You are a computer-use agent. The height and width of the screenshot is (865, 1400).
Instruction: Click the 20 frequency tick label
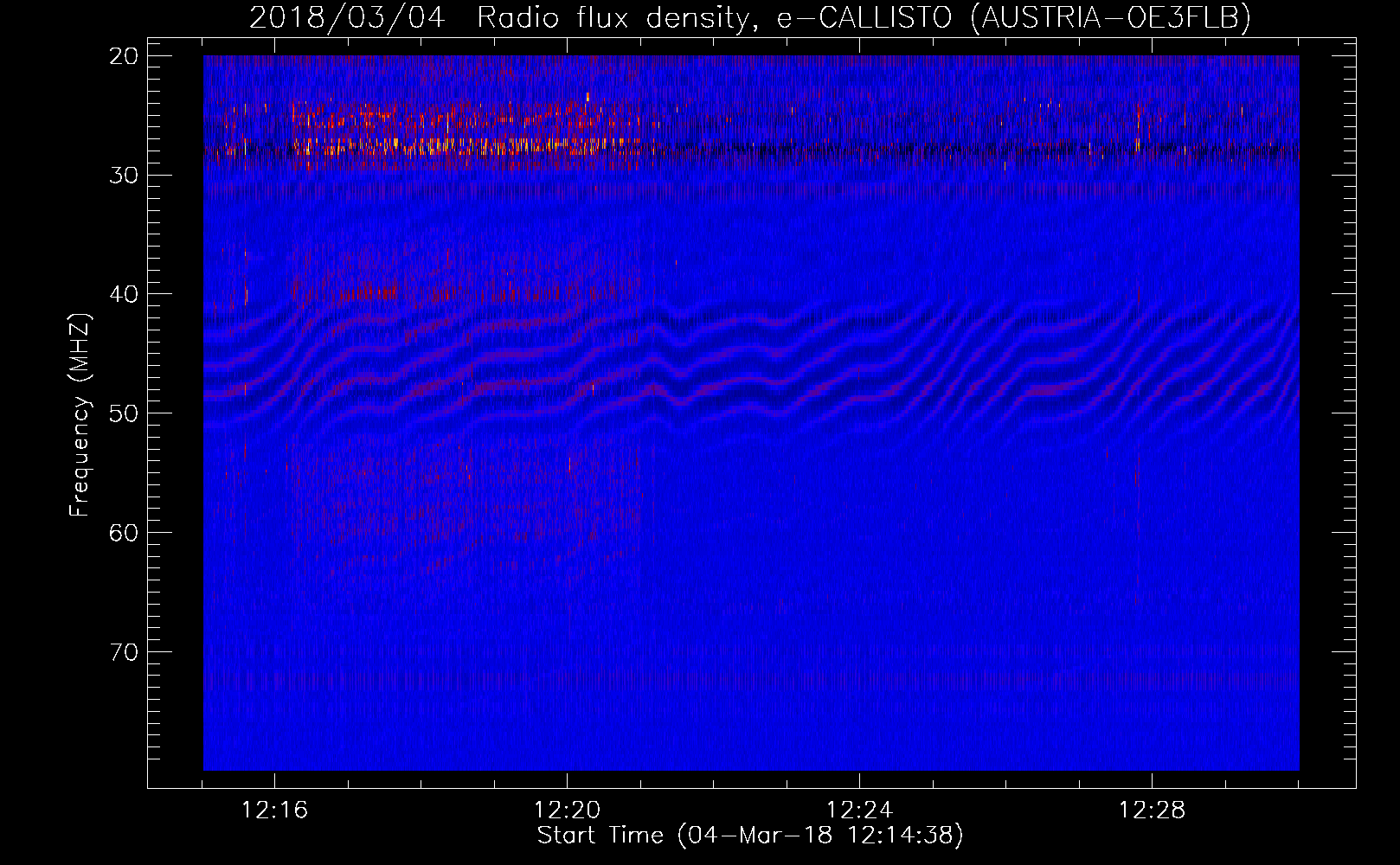[x=124, y=56]
